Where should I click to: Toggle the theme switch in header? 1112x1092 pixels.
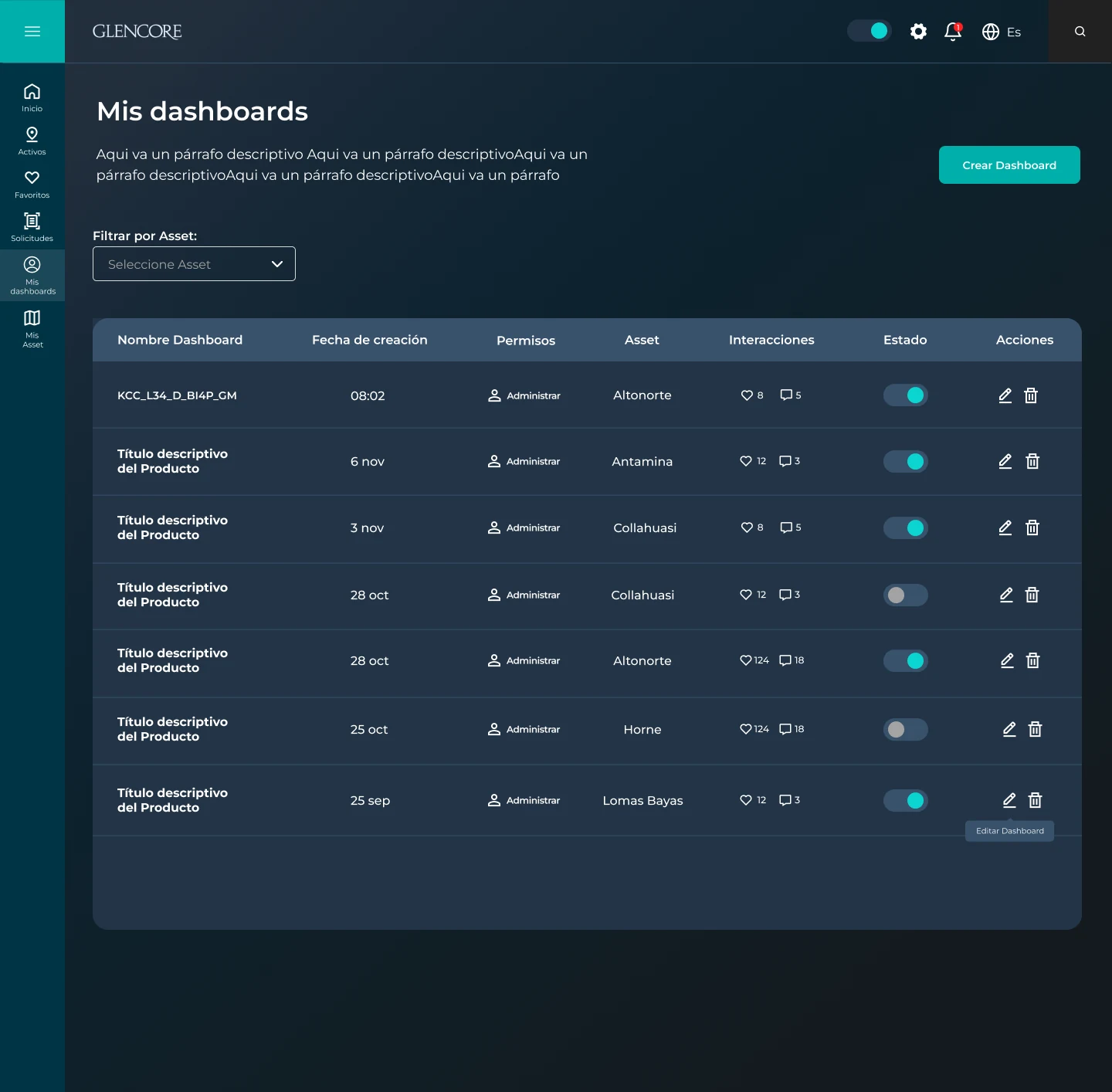tap(870, 31)
